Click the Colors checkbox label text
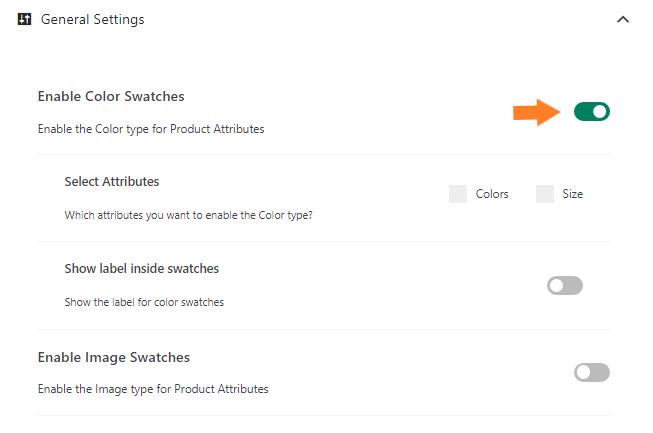 [x=492, y=194]
